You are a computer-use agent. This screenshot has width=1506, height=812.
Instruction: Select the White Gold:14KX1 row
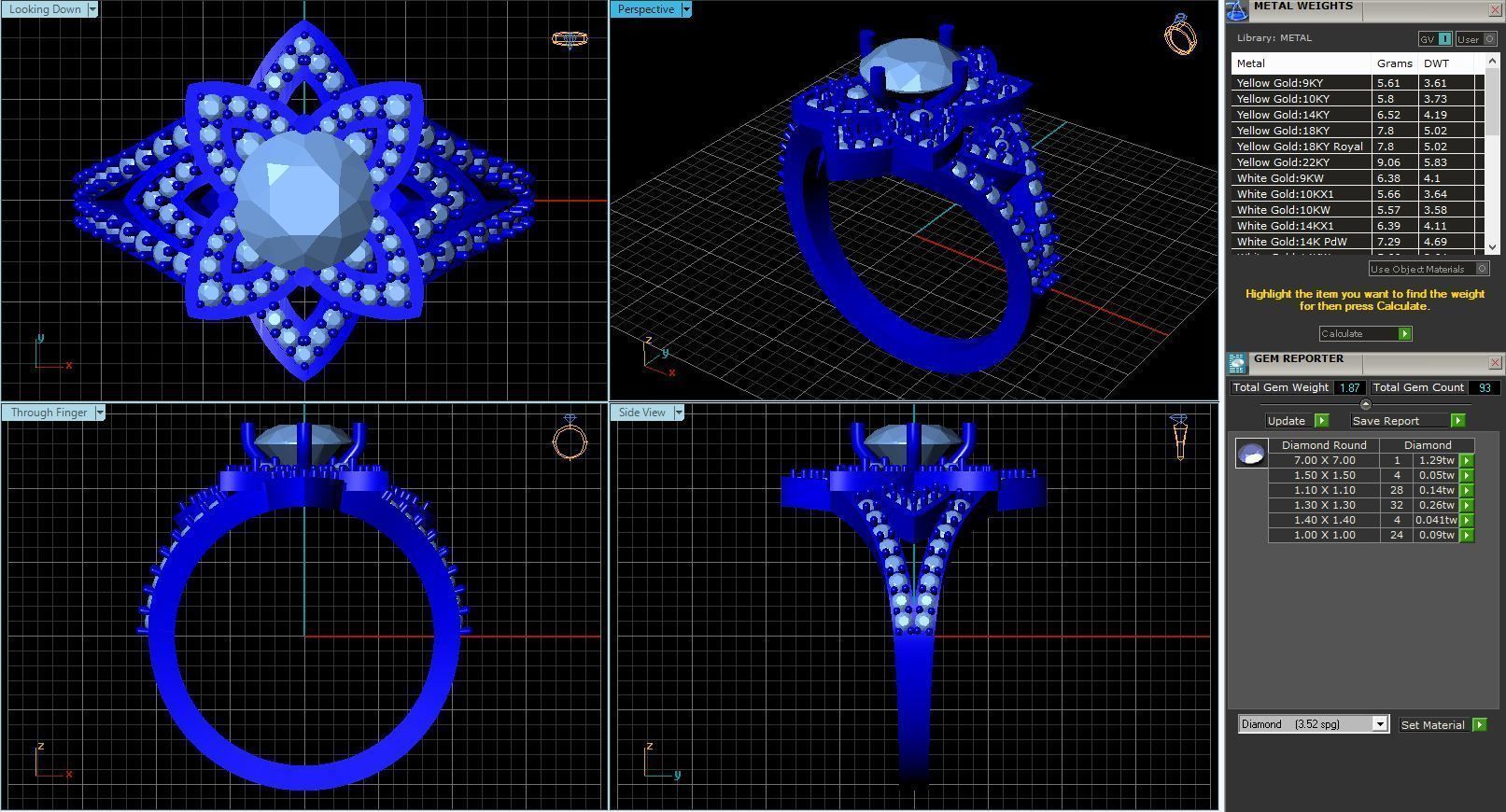tap(1358, 226)
